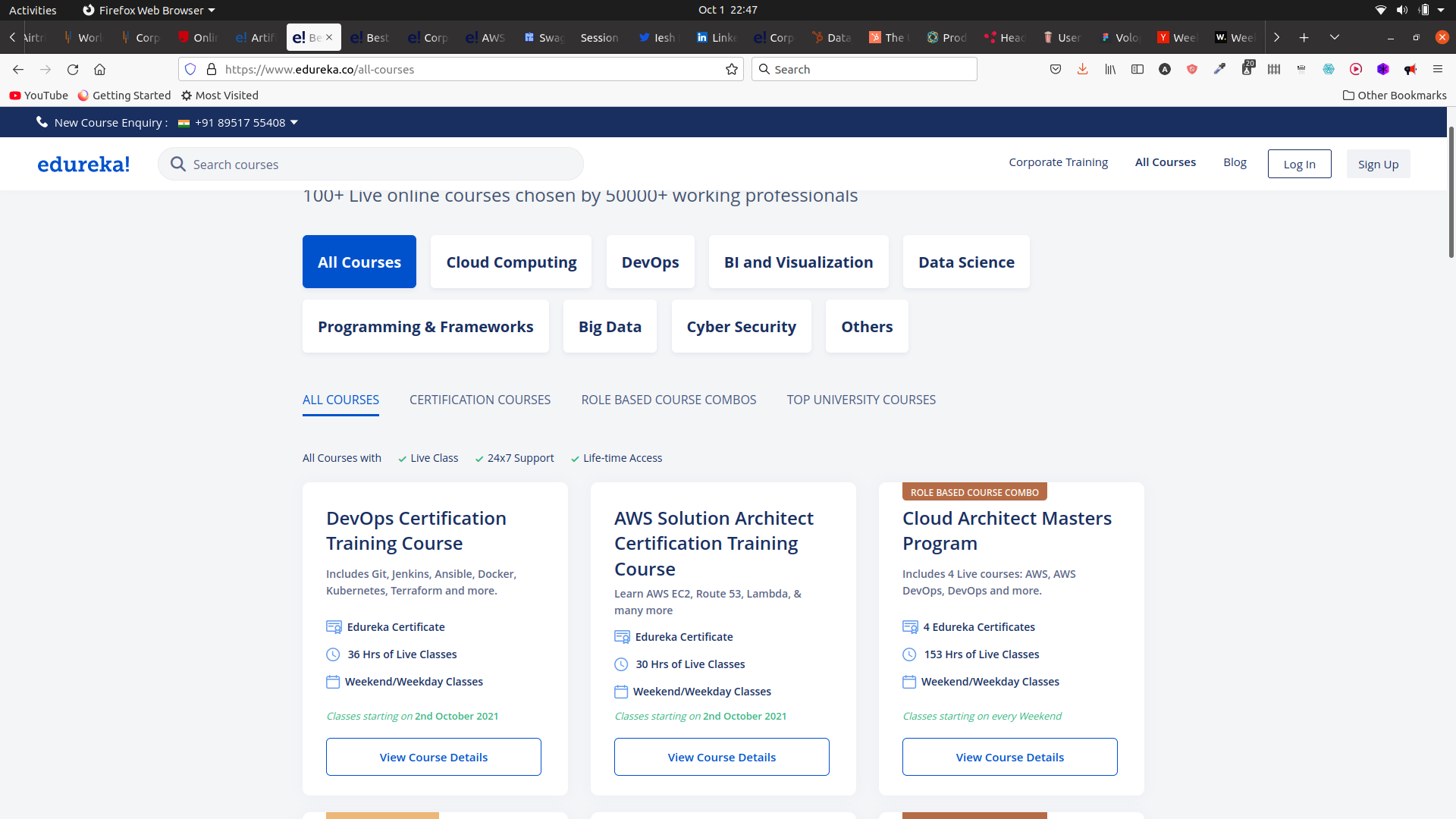The height and width of the screenshot is (819, 1456).
Task: Bookmark this page with the star icon
Action: (x=732, y=69)
